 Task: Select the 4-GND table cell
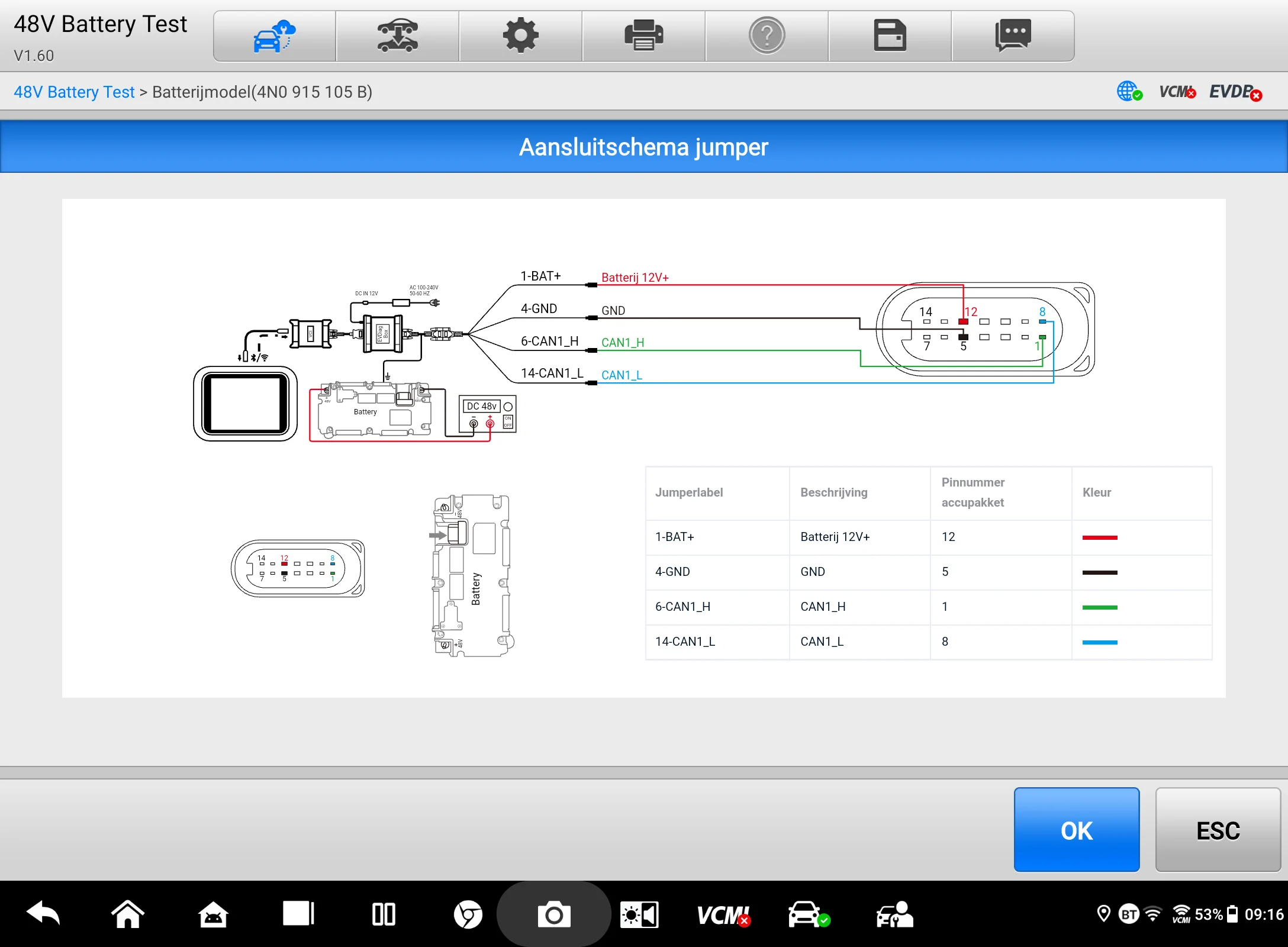pos(717,572)
